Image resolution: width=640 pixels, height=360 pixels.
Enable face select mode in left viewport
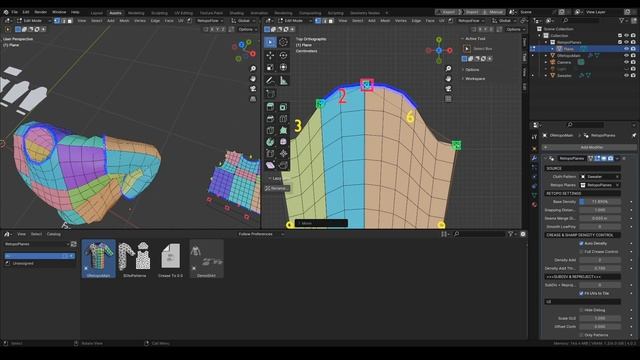coord(70,20)
